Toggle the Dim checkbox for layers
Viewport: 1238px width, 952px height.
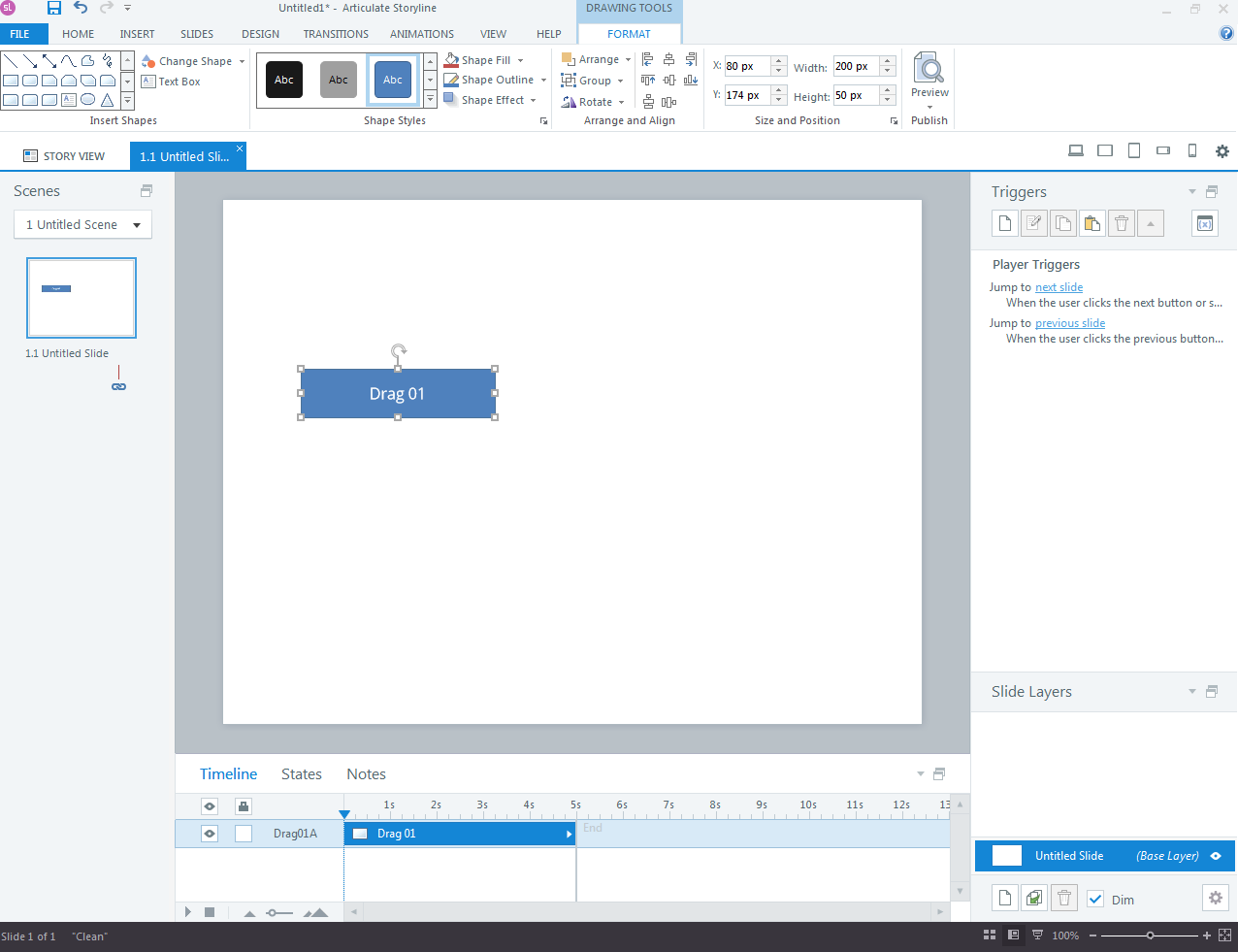[x=1095, y=900]
